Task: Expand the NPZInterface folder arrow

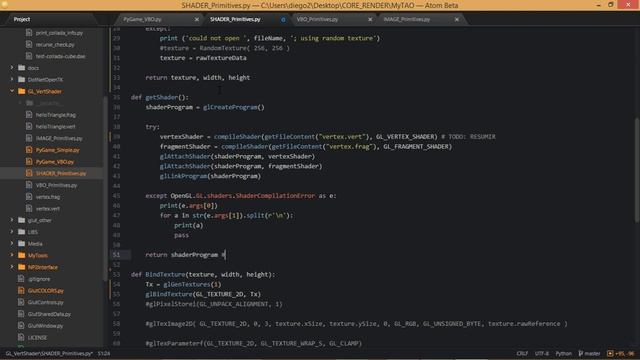Action: click(12, 267)
